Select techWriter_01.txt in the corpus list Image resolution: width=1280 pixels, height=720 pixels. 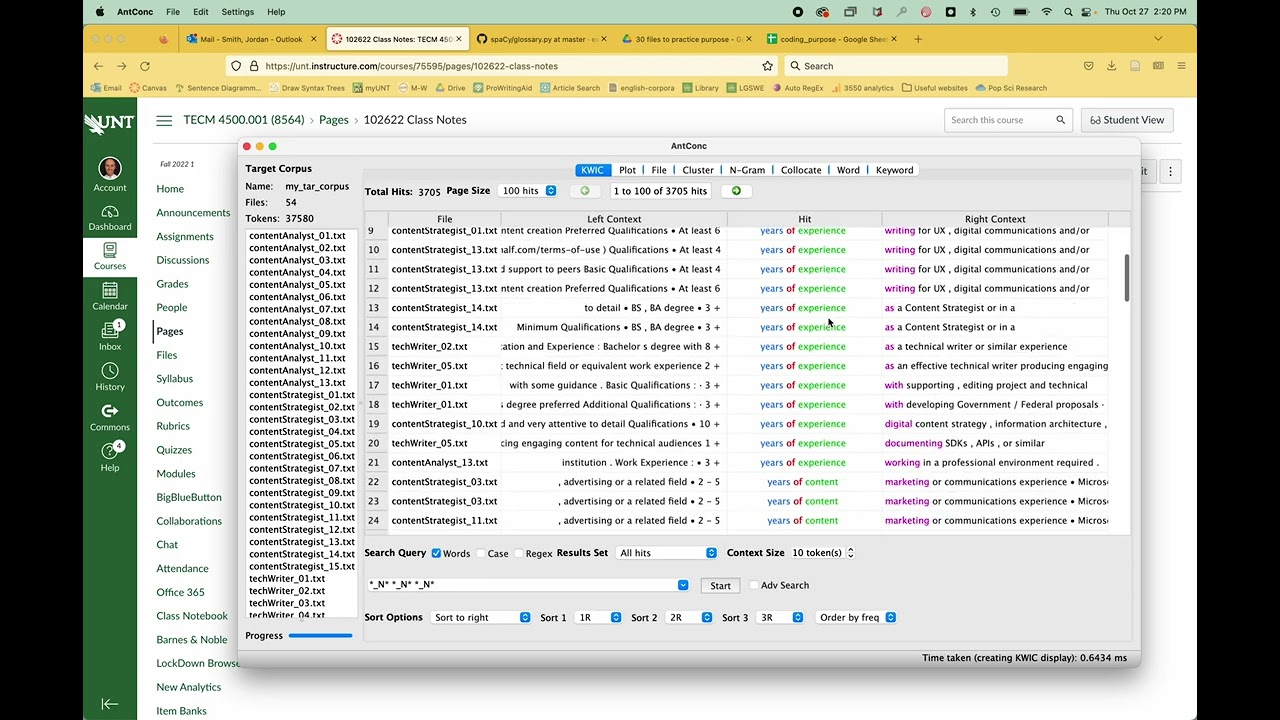tap(287, 579)
